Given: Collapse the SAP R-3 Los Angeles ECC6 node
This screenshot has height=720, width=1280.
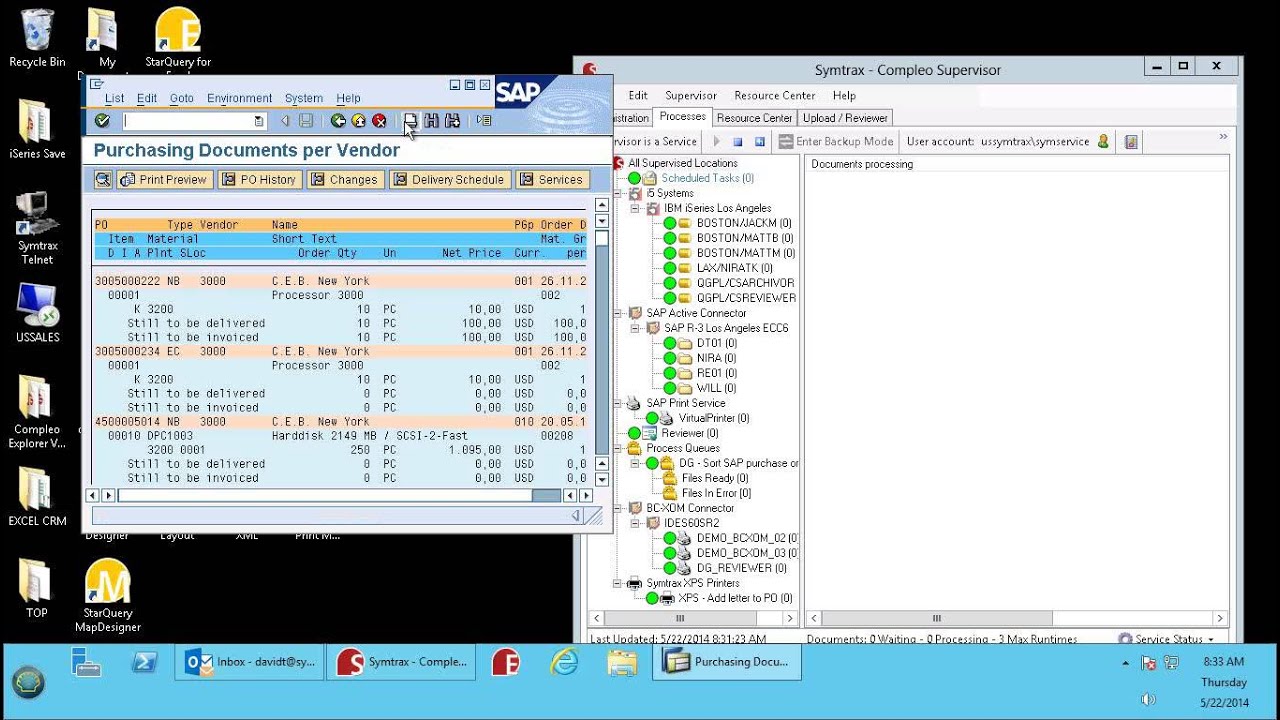Looking at the screenshot, I should 635,328.
